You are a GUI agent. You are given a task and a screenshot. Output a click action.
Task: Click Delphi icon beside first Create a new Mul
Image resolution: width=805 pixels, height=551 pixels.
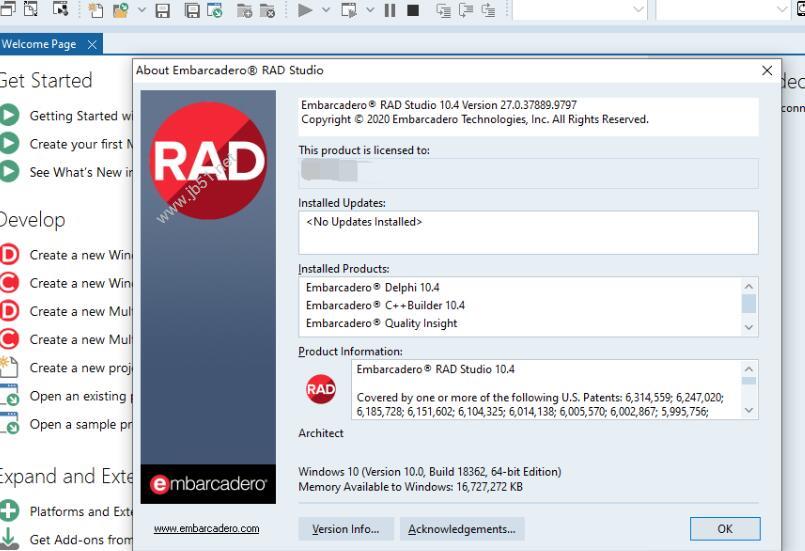9,311
